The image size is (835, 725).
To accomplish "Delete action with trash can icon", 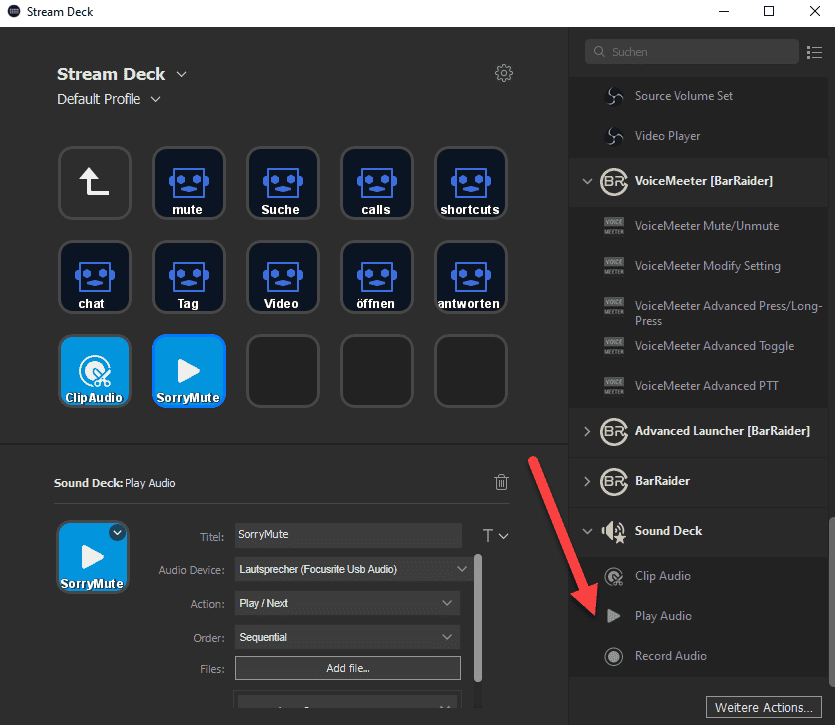I will [x=501, y=482].
